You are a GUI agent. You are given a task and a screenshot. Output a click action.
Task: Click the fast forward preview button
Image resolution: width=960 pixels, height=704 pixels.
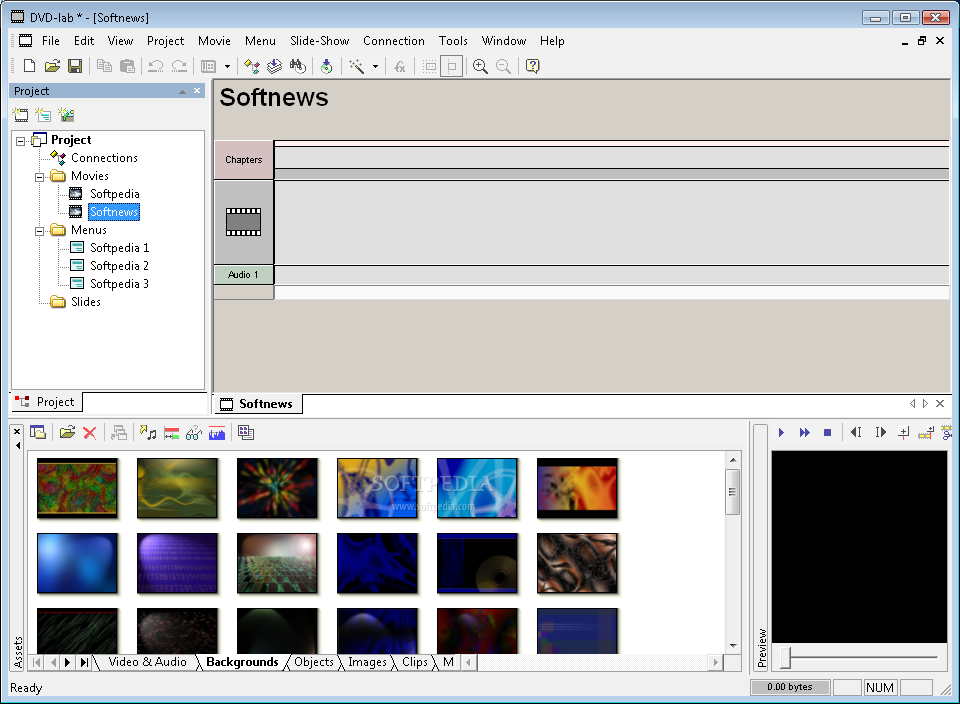(804, 433)
